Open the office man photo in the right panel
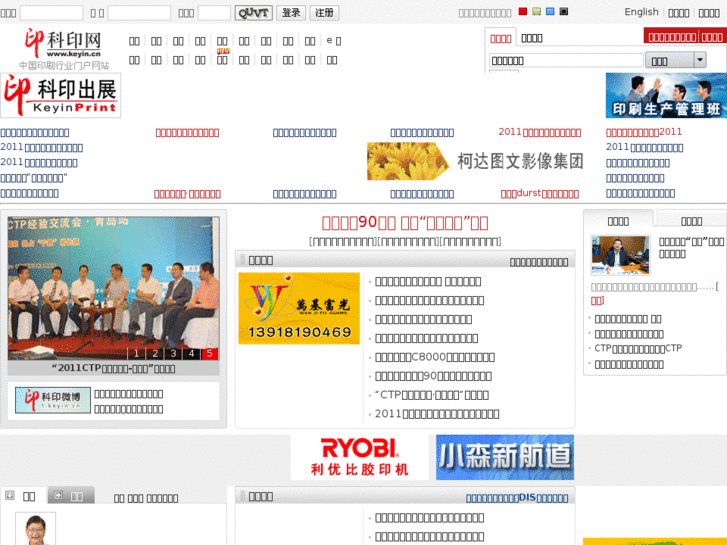Viewport: 727px width, 545px height. click(620, 255)
